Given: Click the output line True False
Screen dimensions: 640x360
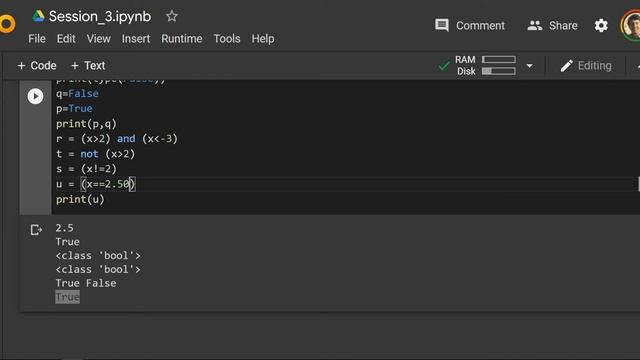Looking at the screenshot, I should [86, 283].
